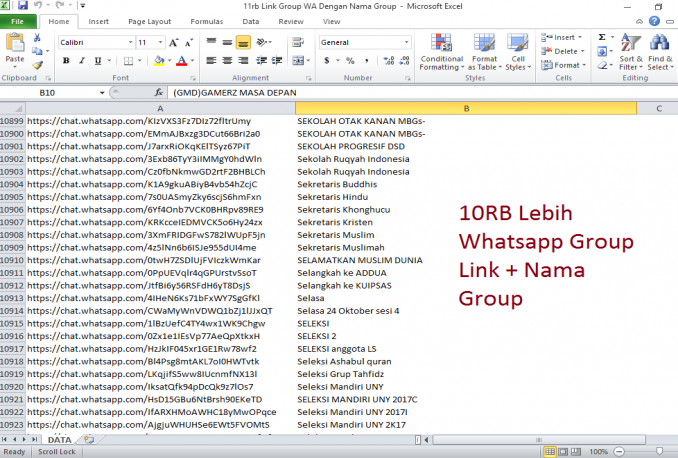678x458 pixels.
Task: Open Cell Styles gallery
Action: tap(516, 52)
